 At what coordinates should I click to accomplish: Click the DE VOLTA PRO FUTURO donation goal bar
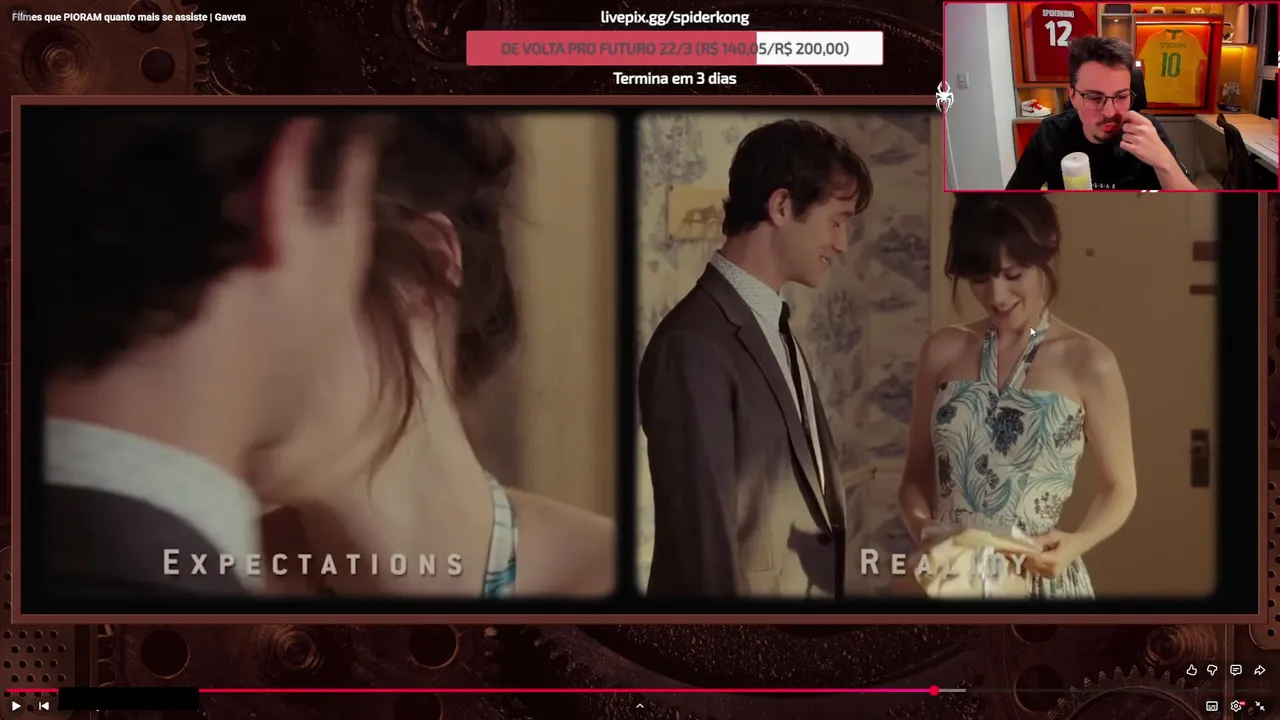[675, 49]
